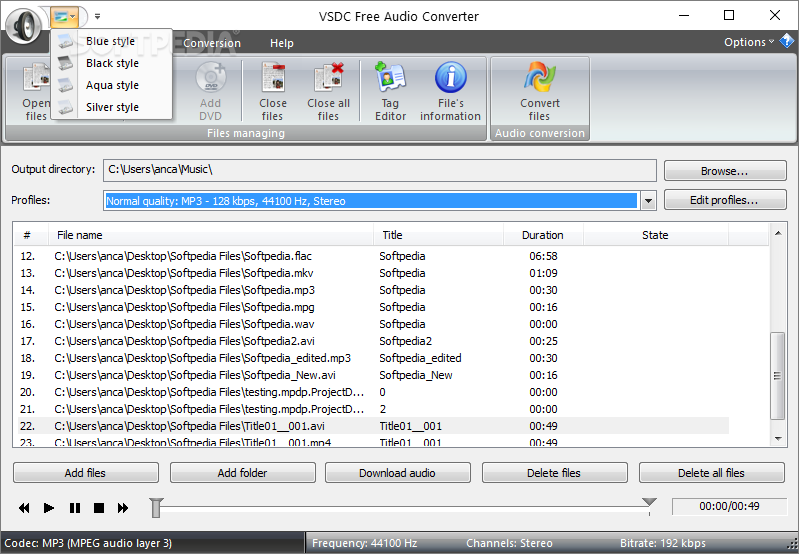Click the Download audio button
This screenshot has width=799, height=554.
[397, 473]
